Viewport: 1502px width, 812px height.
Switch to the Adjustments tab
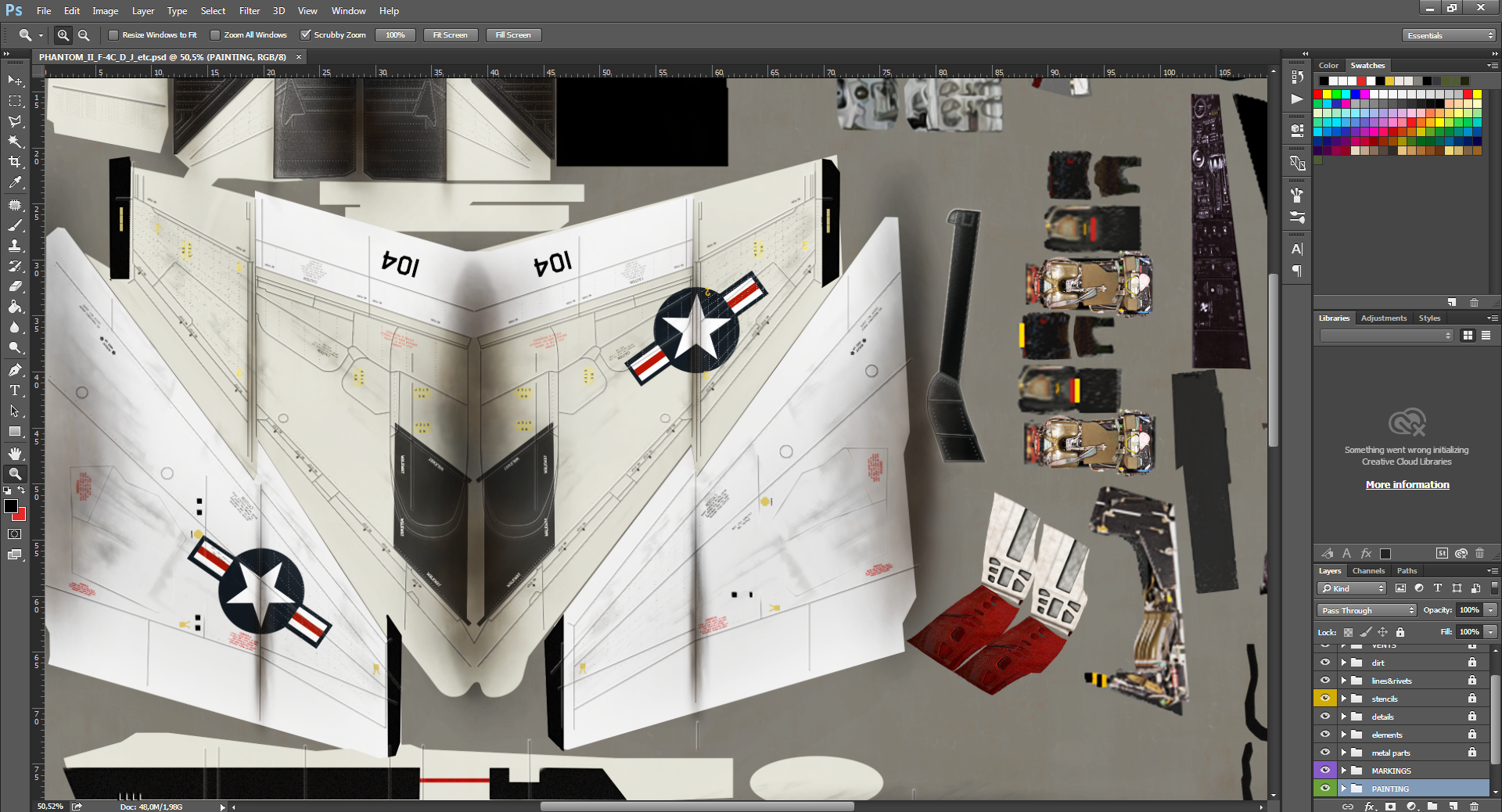pyautogui.click(x=1383, y=318)
